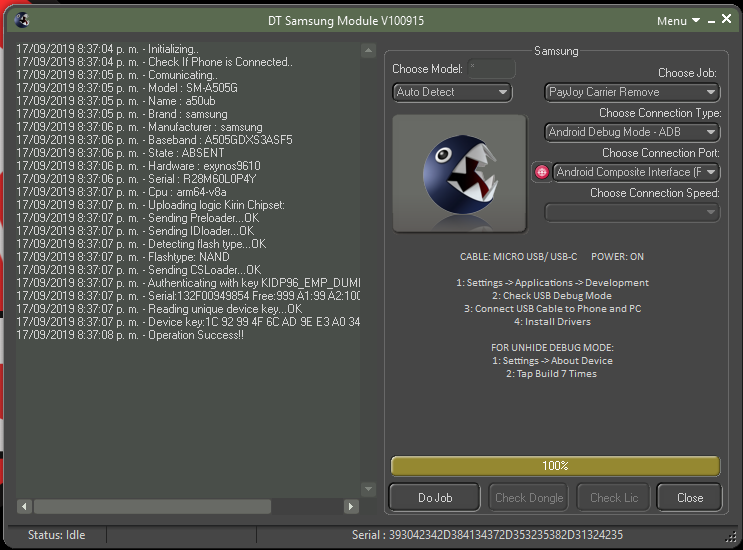Expand the Android Composite Interface port dropdown
The image size is (743, 550).
click(x=636, y=172)
